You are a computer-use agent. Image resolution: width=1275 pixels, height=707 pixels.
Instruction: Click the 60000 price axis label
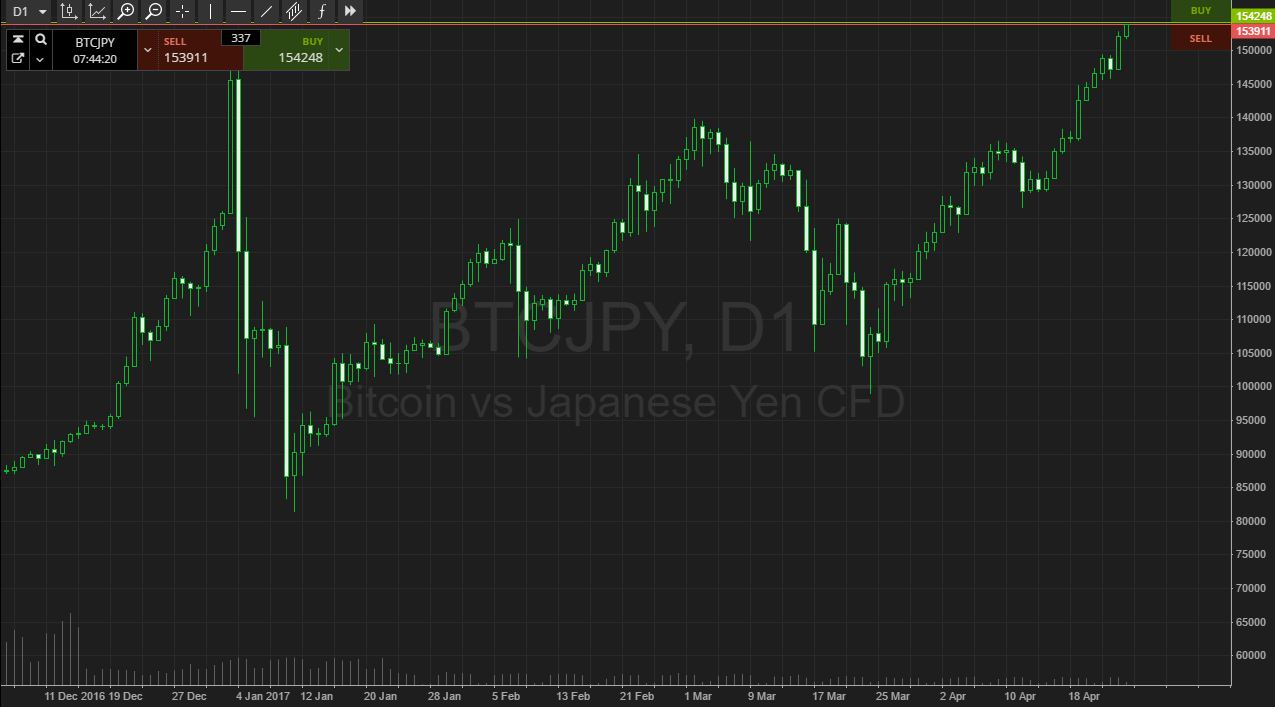click(1253, 656)
